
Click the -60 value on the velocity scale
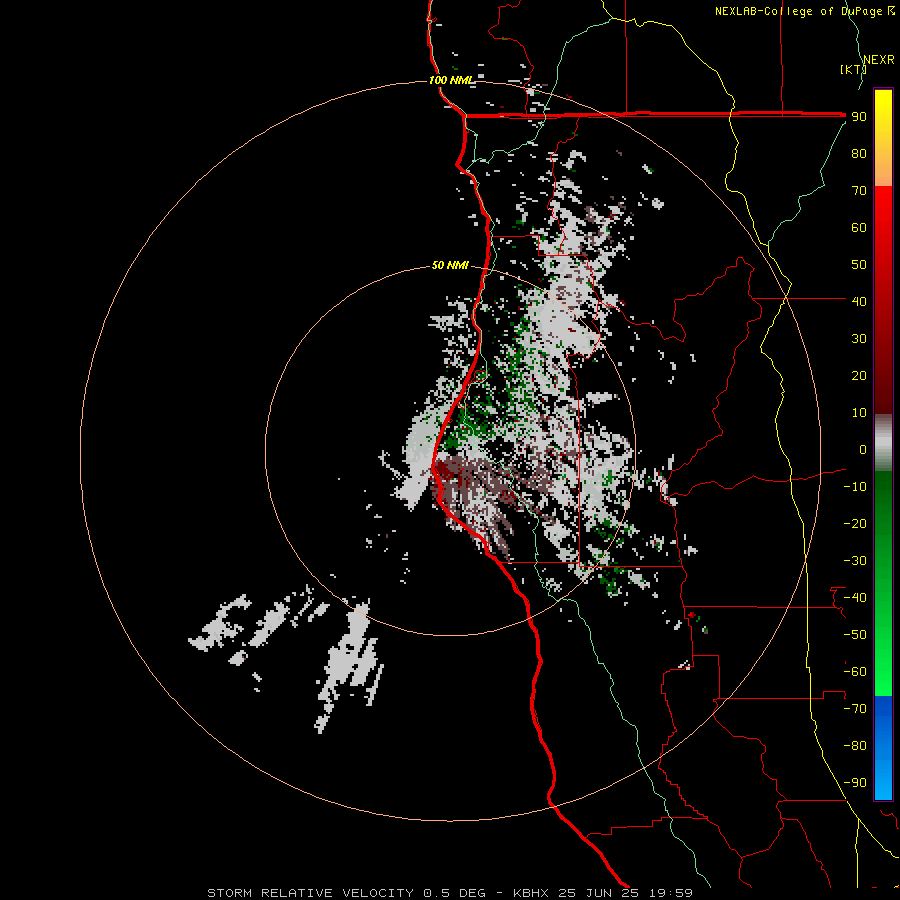[855, 672]
